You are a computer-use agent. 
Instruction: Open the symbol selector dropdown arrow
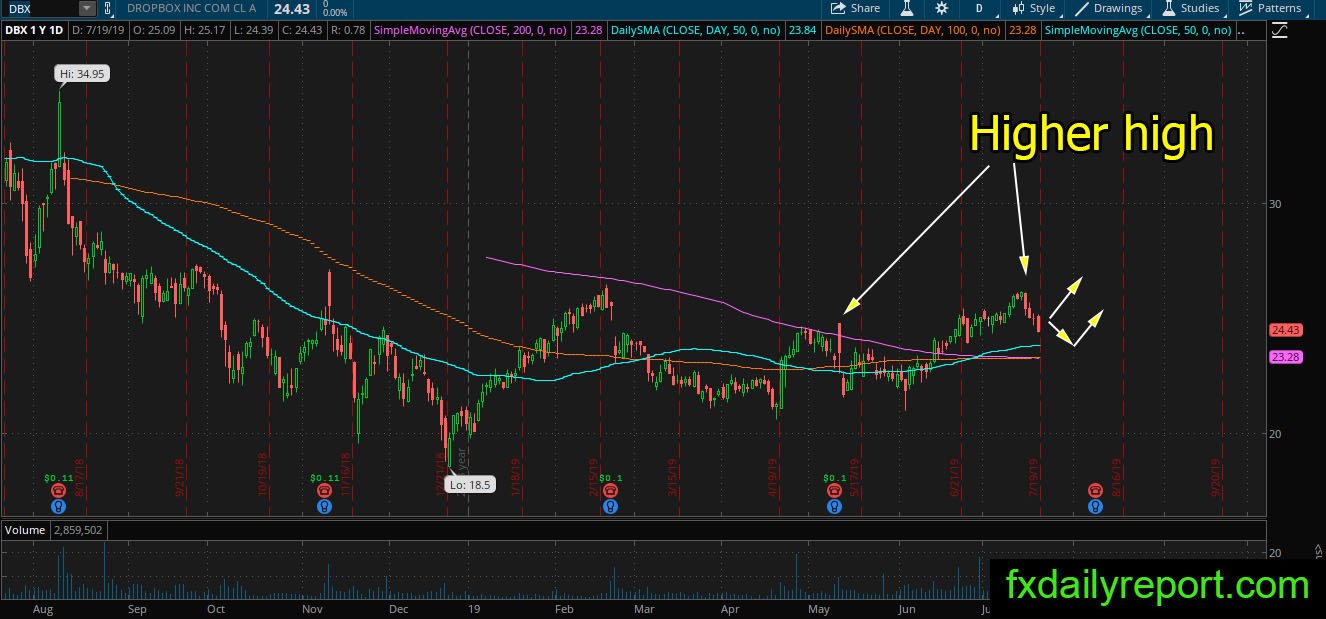click(87, 8)
